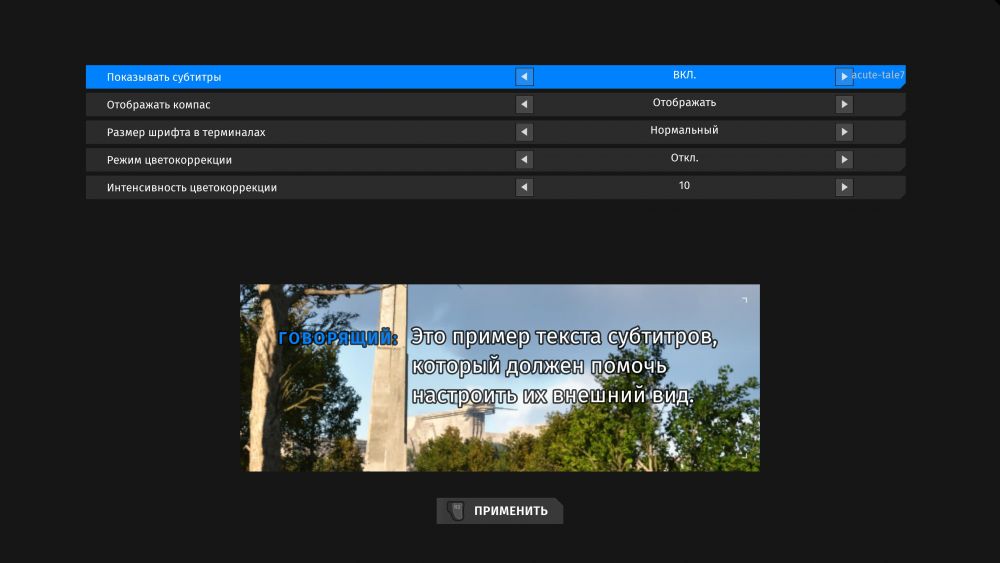Click the Откл. color correction value
Screen dimensions: 1000x563
coord(684,158)
